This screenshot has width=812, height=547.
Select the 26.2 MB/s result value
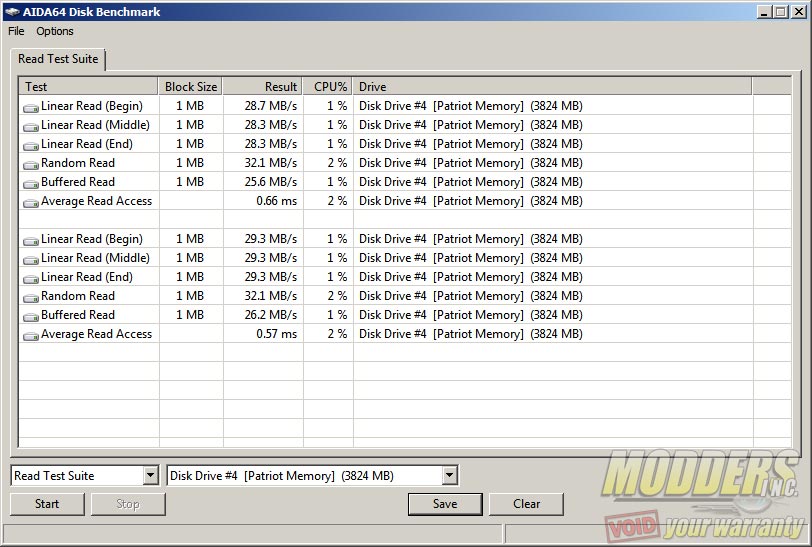pyautogui.click(x=271, y=315)
